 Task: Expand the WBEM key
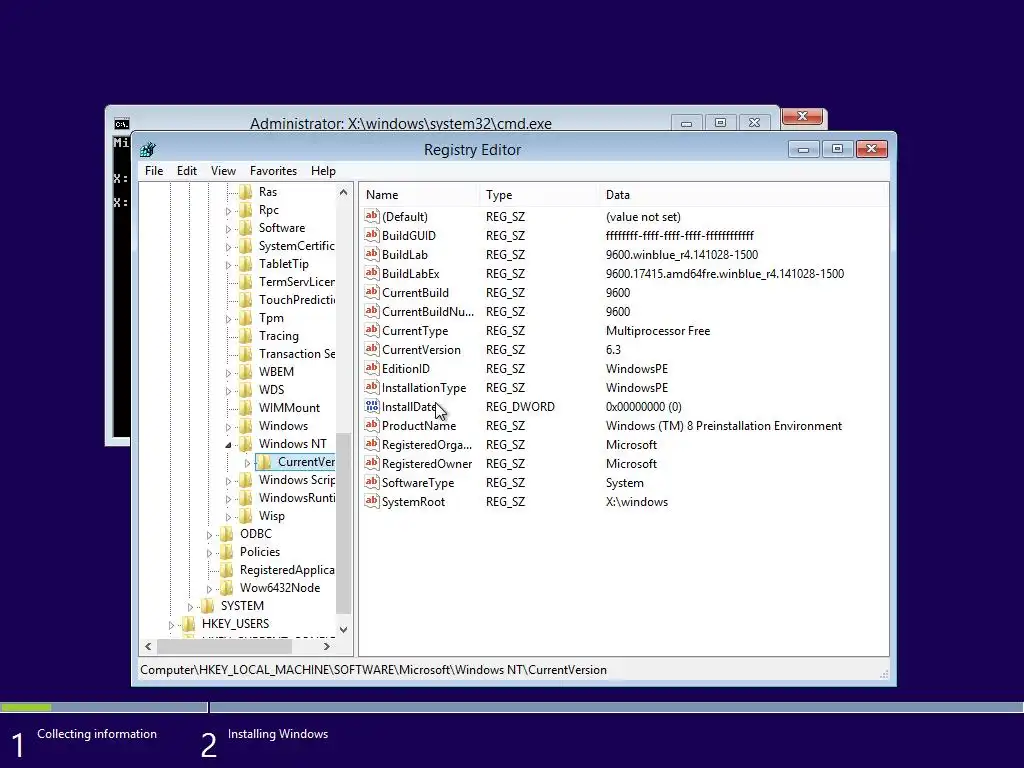click(228, 373)
